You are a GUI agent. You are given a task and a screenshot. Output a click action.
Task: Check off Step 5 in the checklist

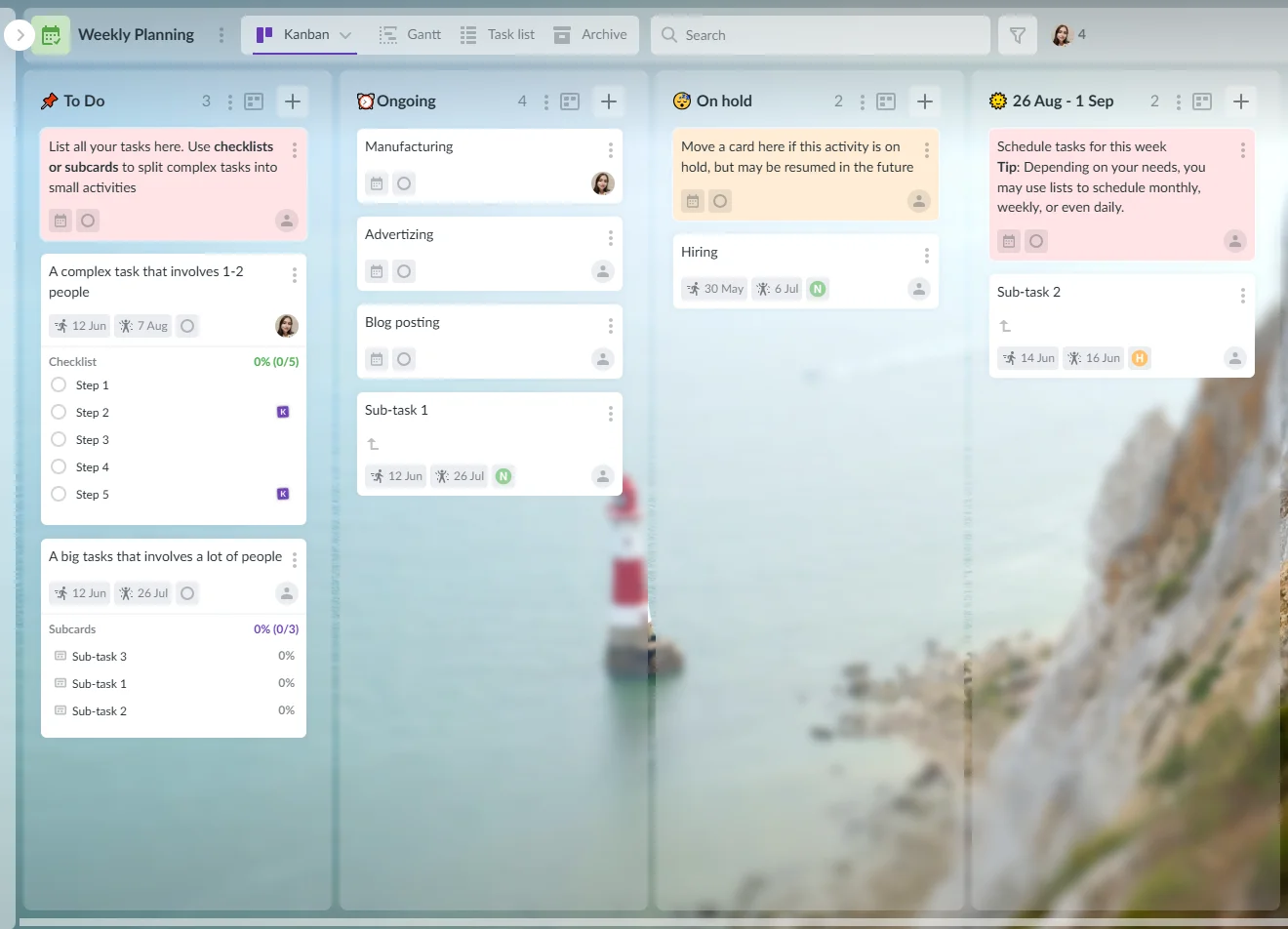[59, 494]
